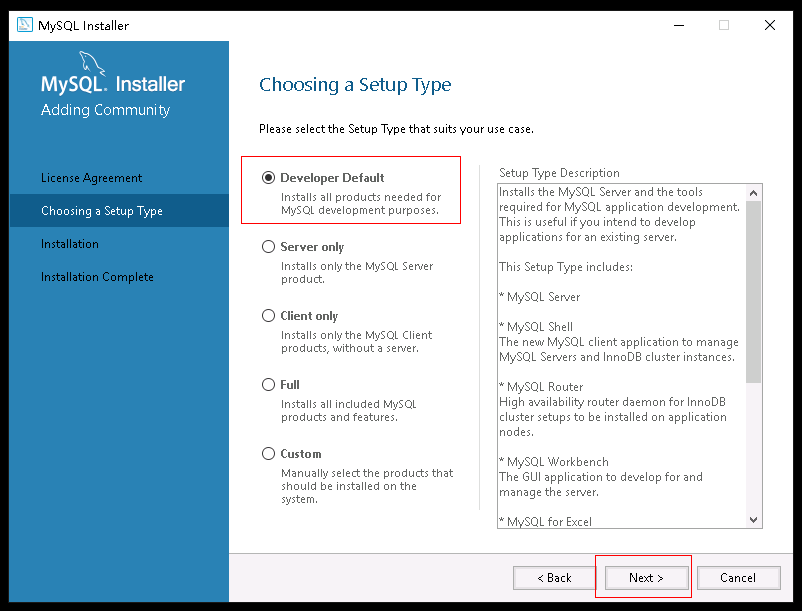
Task: Click description scrollbar down arrow
Action: (x=753, y=520)
